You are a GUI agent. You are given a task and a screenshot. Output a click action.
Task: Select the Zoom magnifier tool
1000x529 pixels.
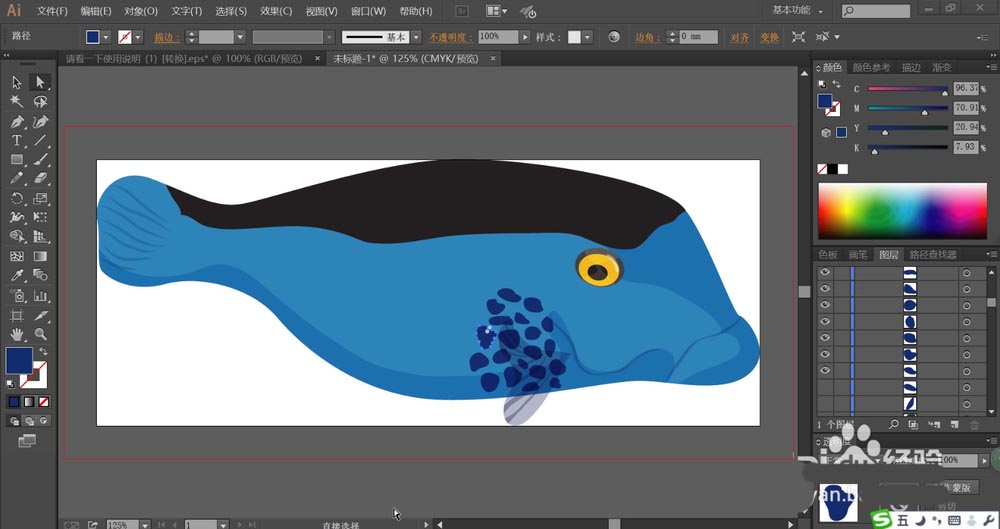pos(41,333)
